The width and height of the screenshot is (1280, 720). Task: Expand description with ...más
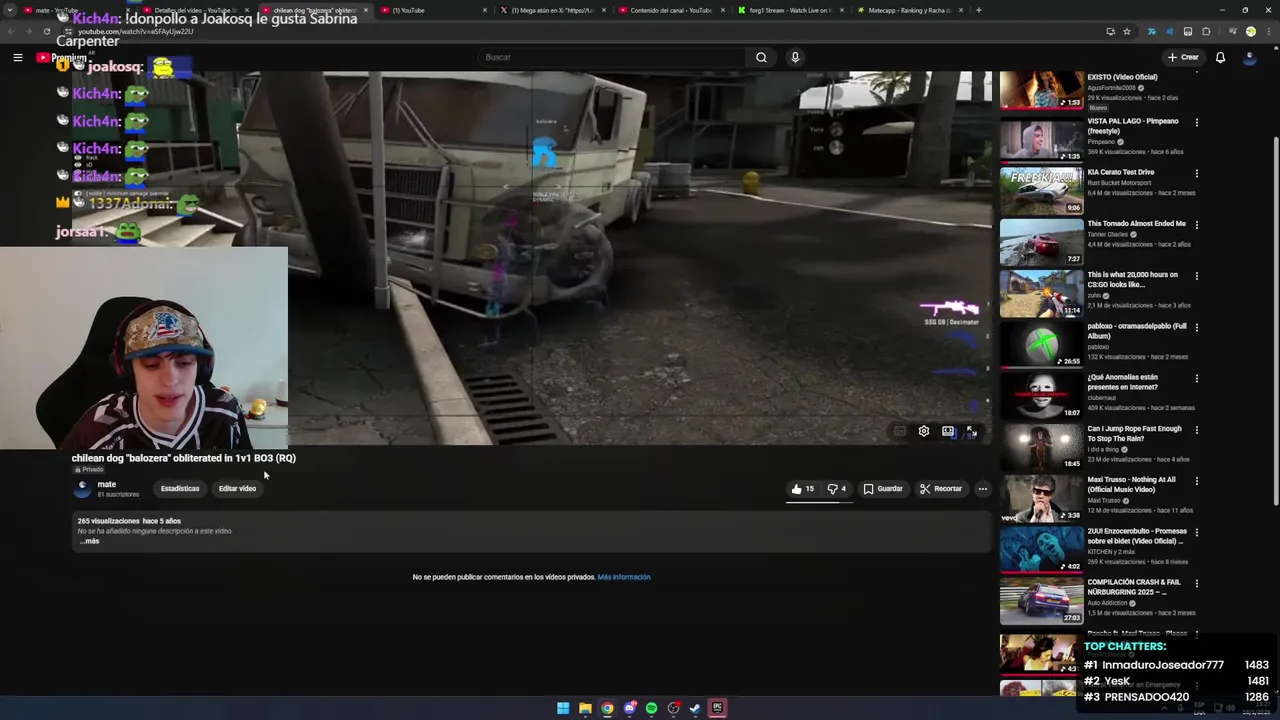pos(90,541)
